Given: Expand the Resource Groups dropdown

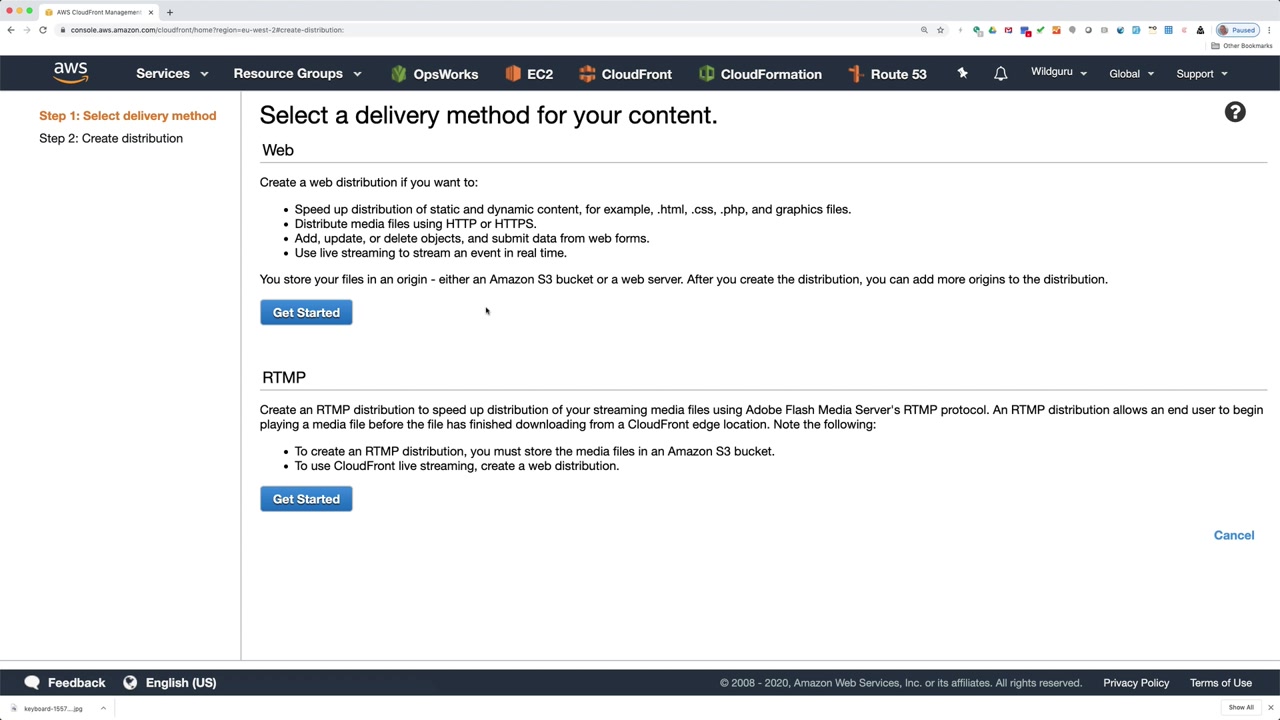Looking at the screenshot, I should point(297,74).
